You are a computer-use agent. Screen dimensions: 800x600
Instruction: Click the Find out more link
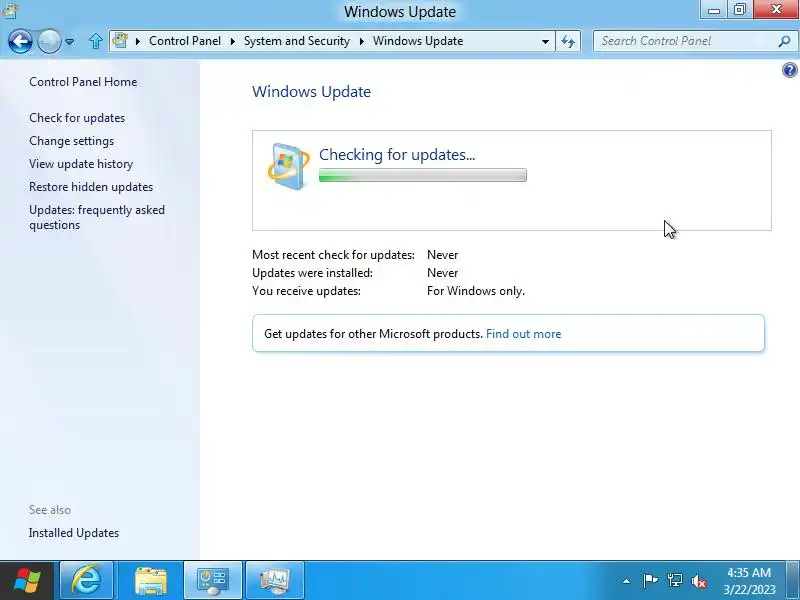click(523, 334)
